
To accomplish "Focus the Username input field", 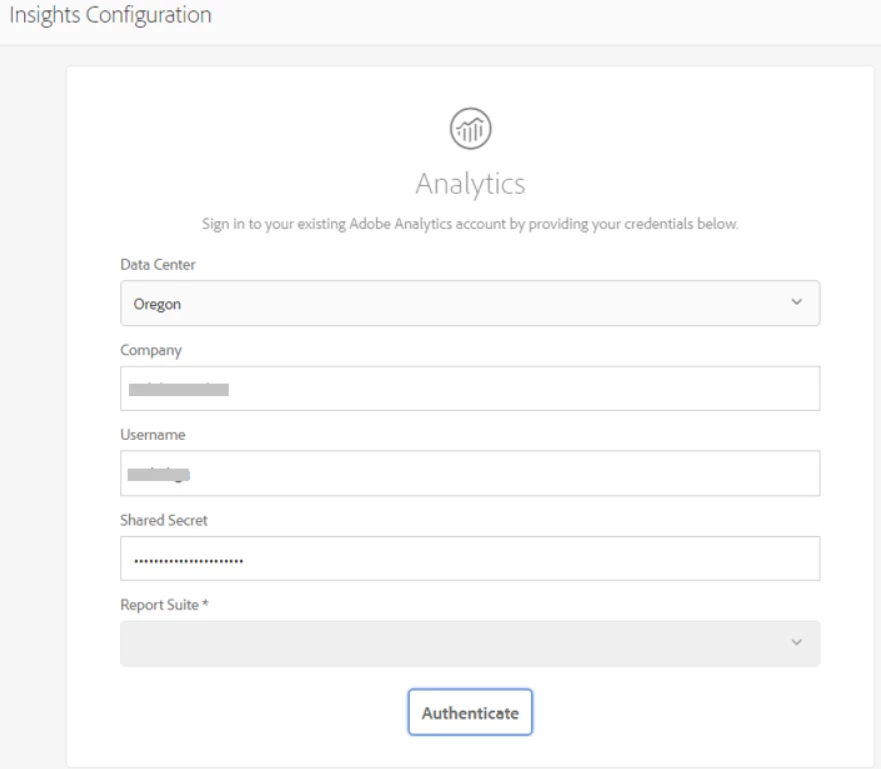I will coord(470,473).
